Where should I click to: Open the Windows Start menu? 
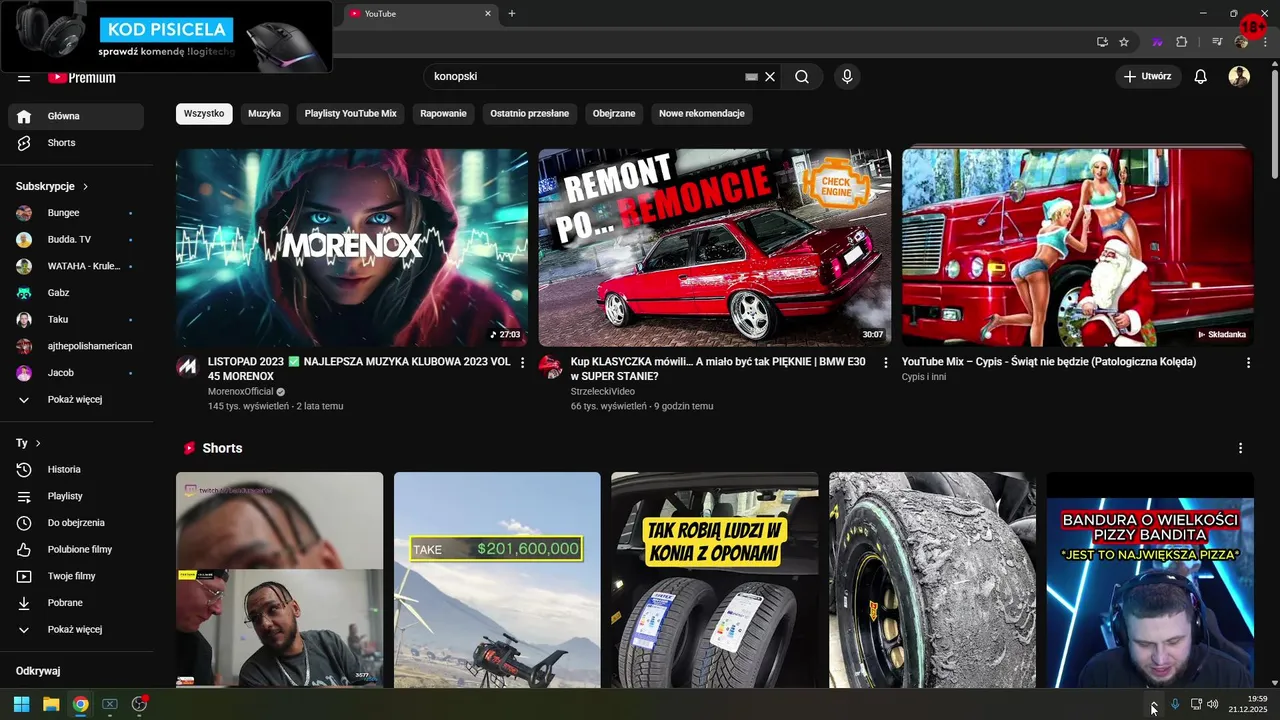21,704
